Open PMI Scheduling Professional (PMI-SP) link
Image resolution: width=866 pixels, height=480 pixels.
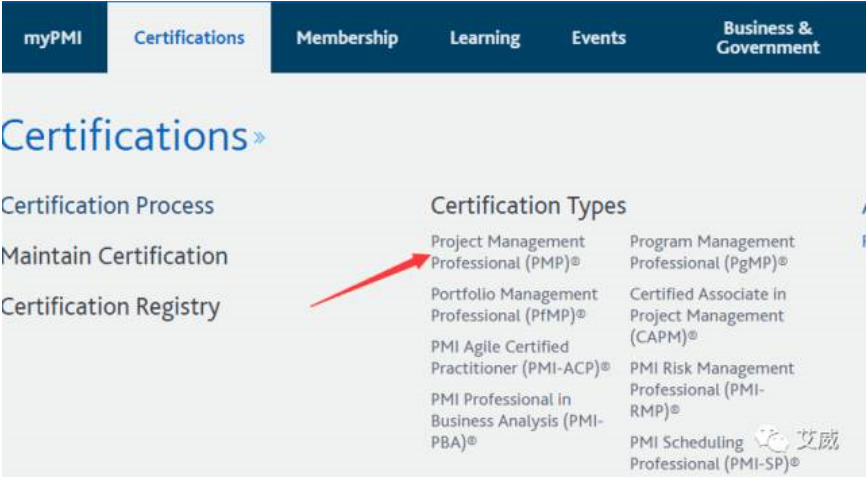pos(714,453)
